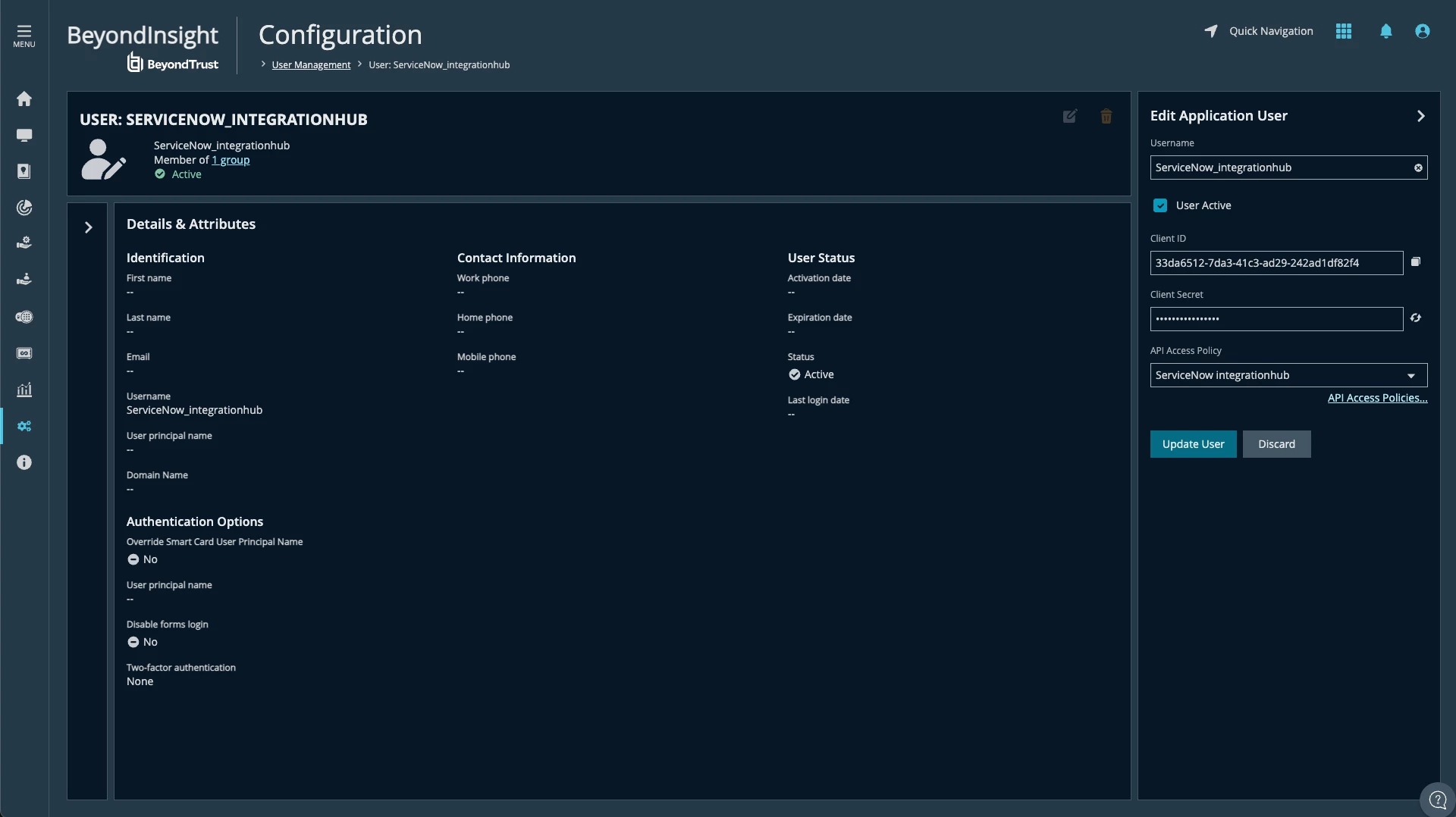
Task: Click the Expiration date label
Action: (820, 318)
